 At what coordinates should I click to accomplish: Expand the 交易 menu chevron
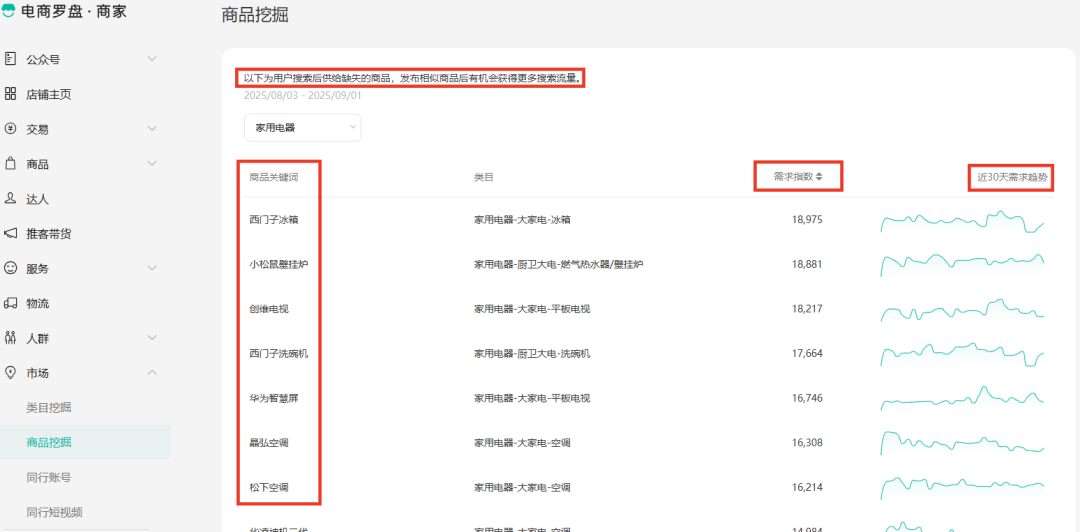click(x=152, y=129)
